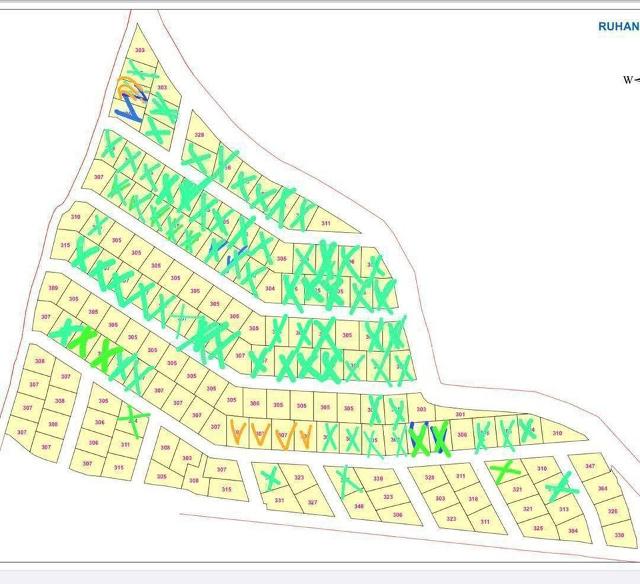
Task: Select plot 313 in the bottom-right block
Action: 564,509
